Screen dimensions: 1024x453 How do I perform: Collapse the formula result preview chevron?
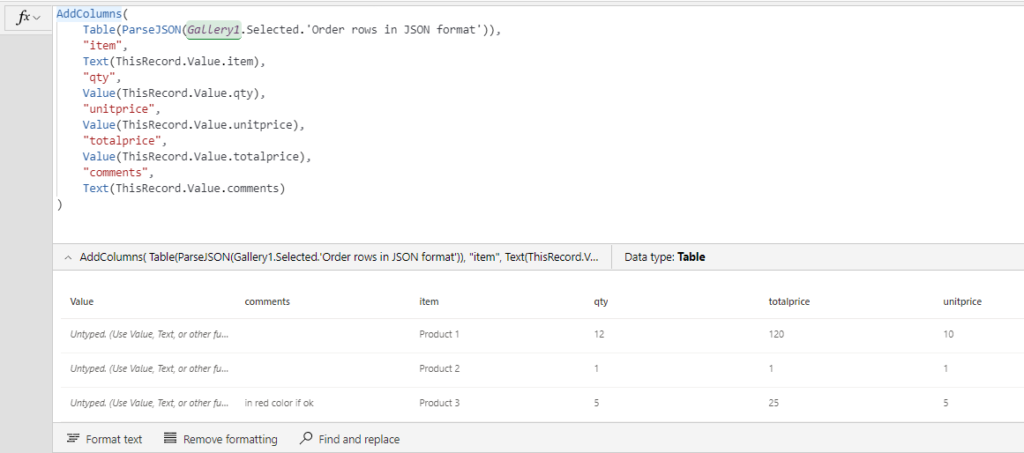pyautogui.click(x=67, y=257)
